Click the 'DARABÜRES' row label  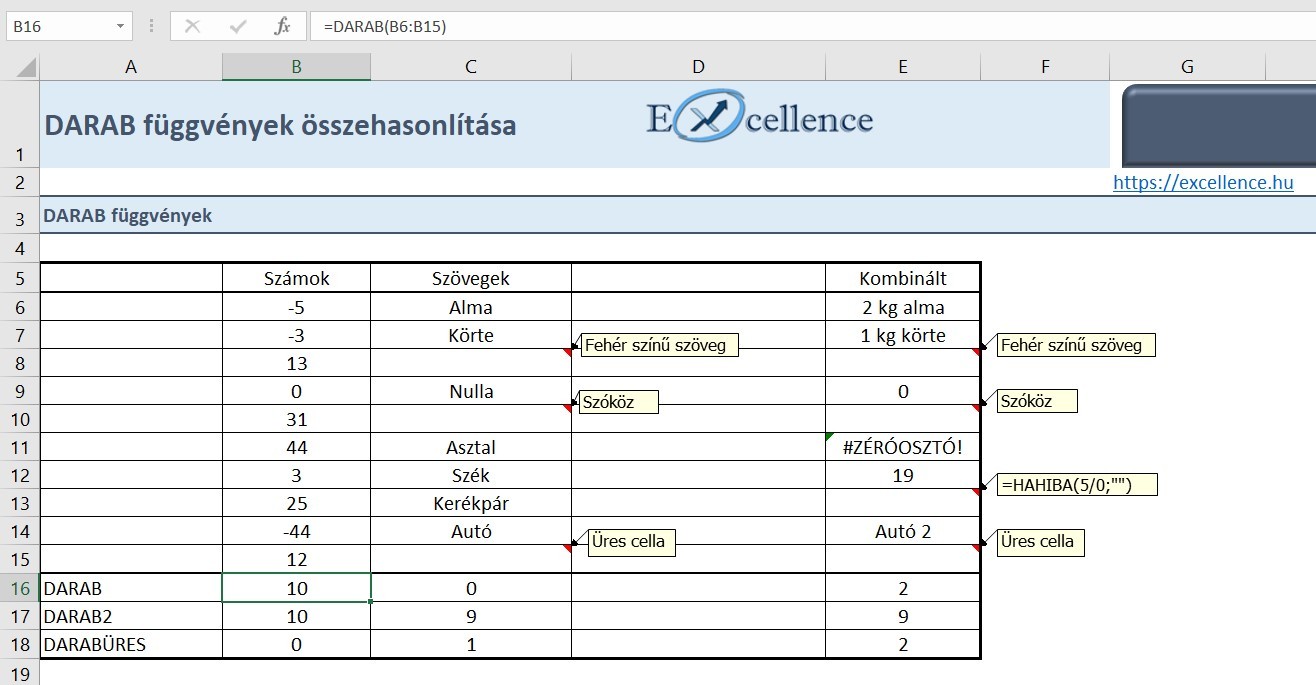[x=131, y=644]
